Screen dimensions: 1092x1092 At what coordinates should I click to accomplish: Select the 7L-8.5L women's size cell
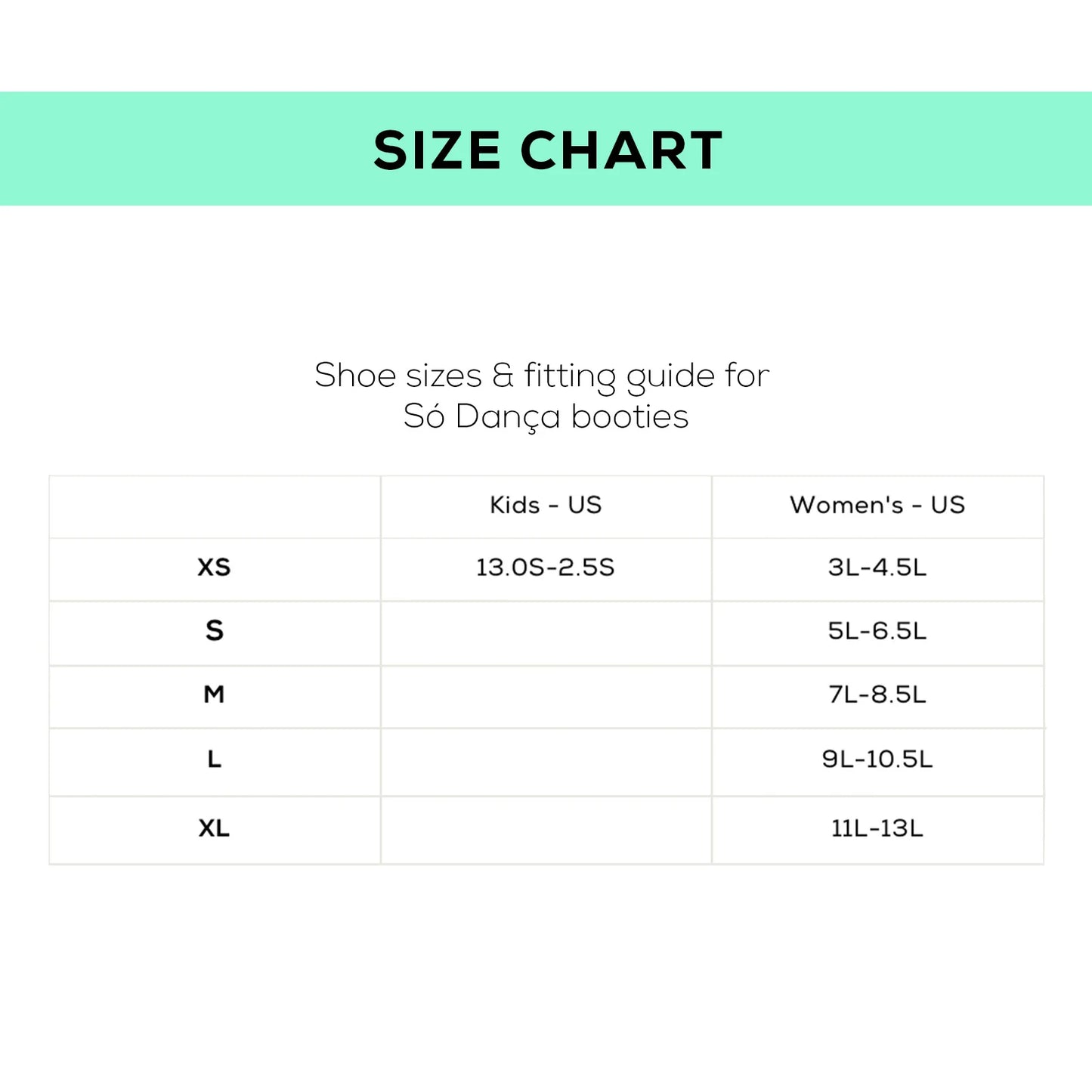pos(877,694)
